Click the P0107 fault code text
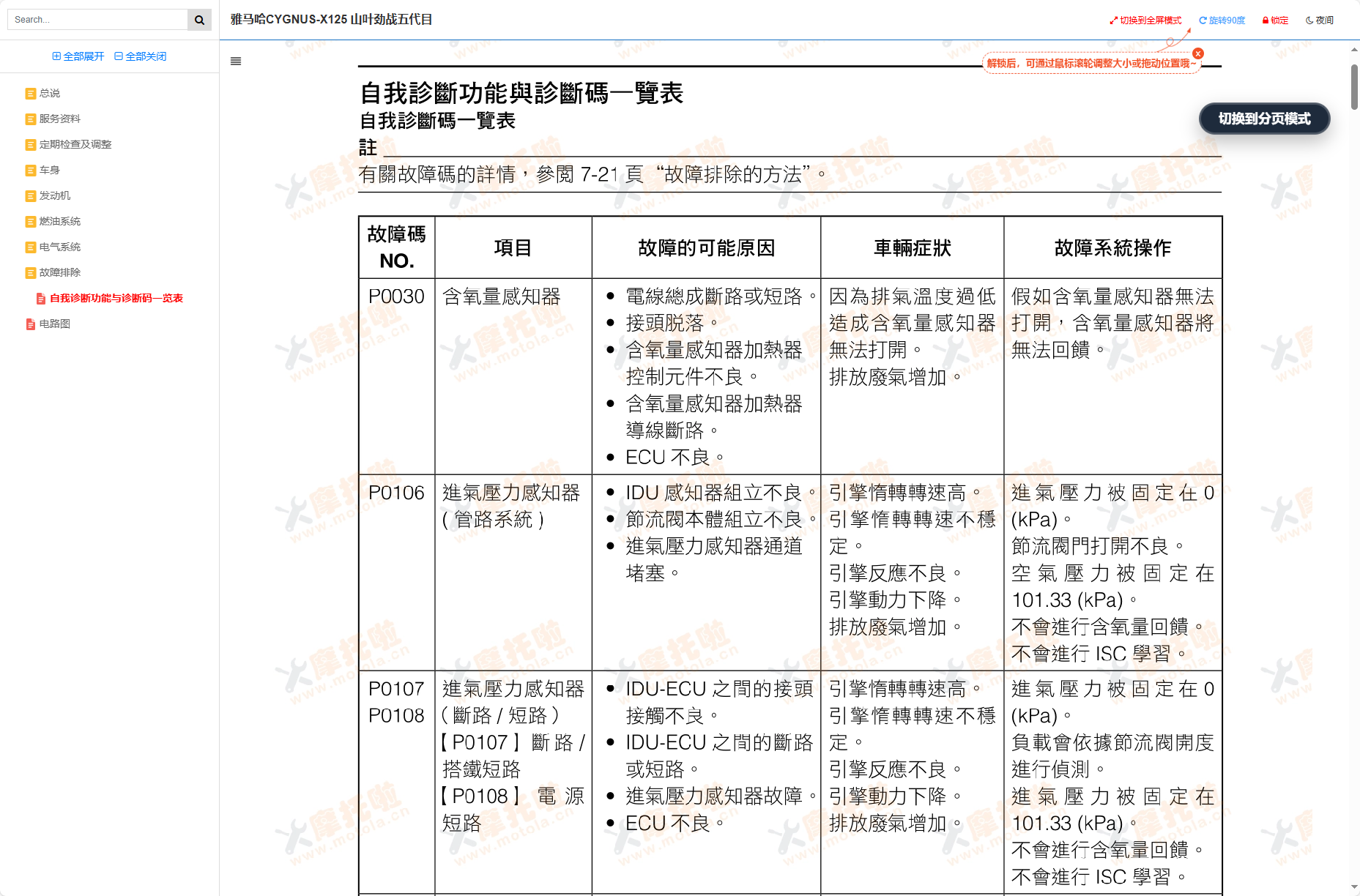Viewport: 1360px width, 896px height. tap(396, 689)
